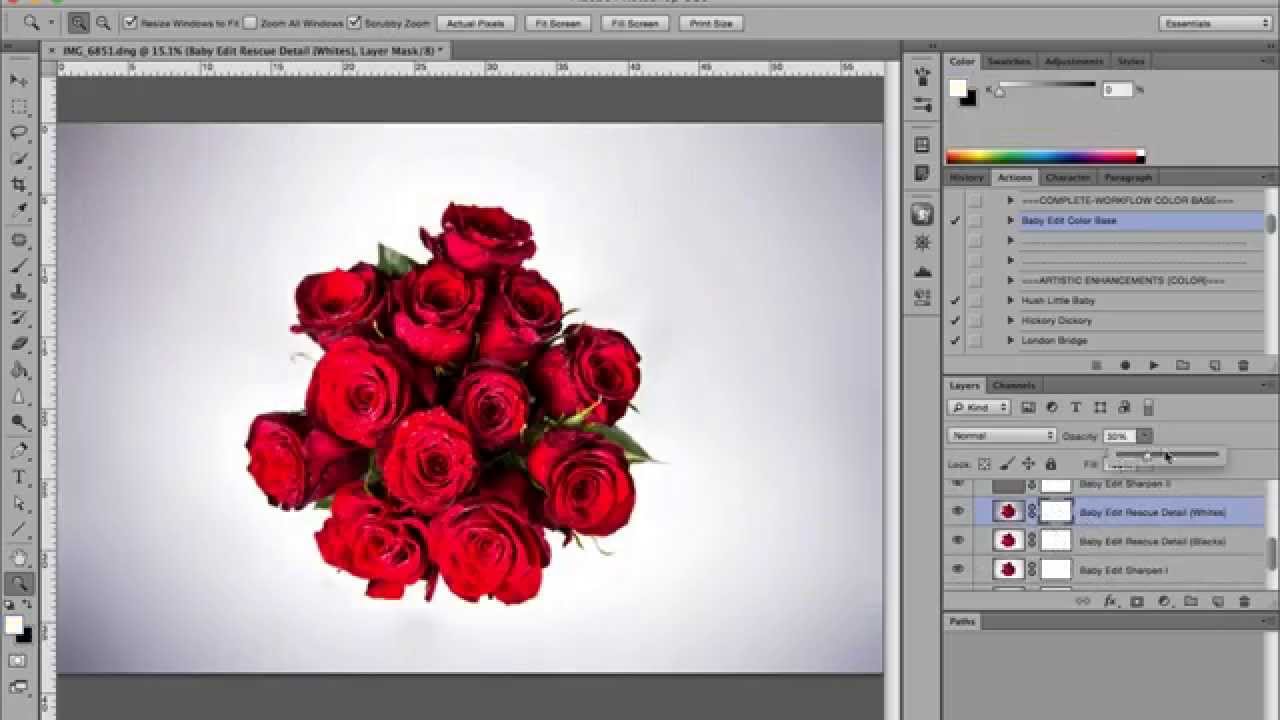This screenshot has height=720, width=1280.
Task: Select the Paint Bucket tool
Action: coord(19,371)
